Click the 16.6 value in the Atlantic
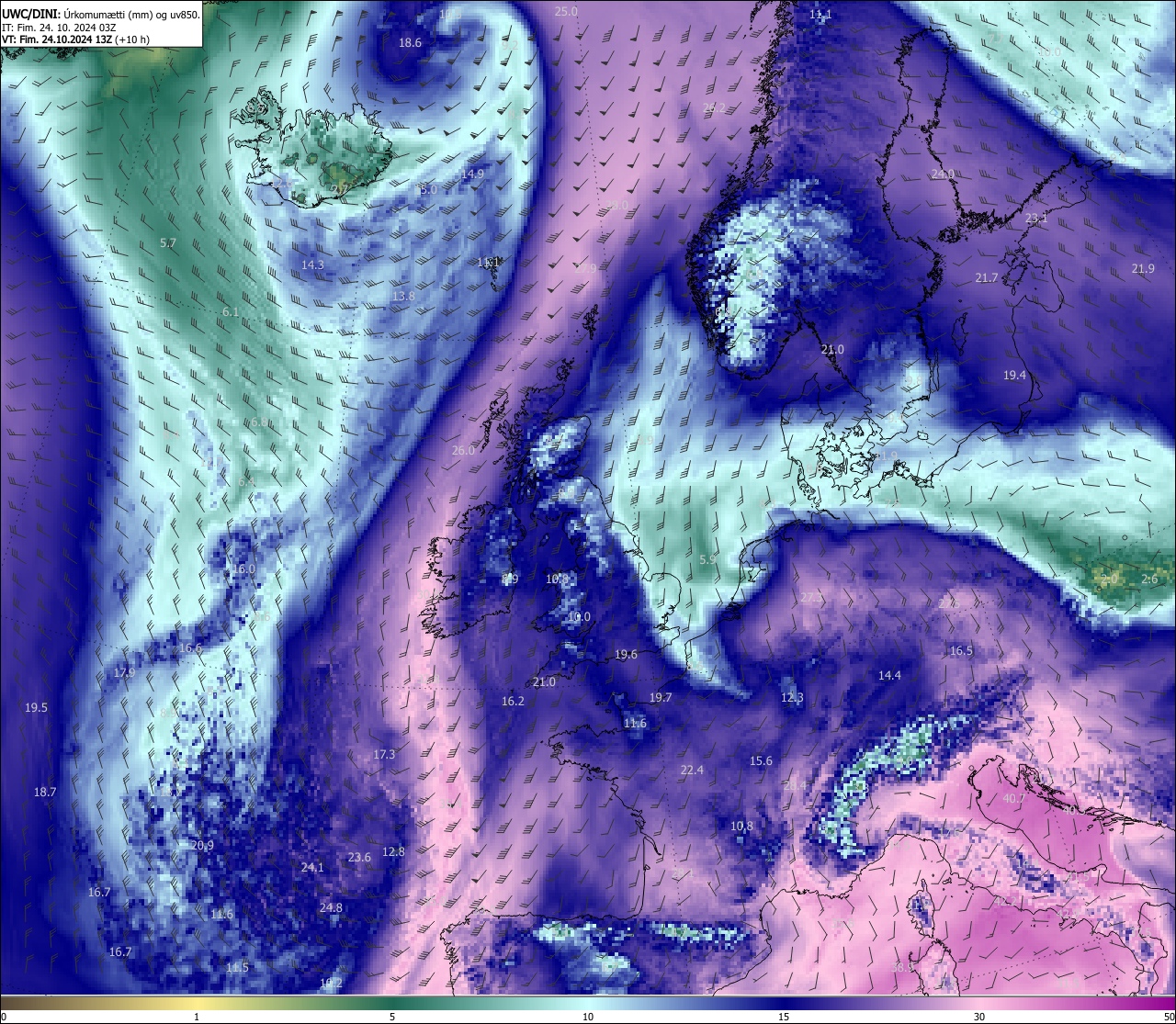 pyautogui.click(x=190, y=647)
